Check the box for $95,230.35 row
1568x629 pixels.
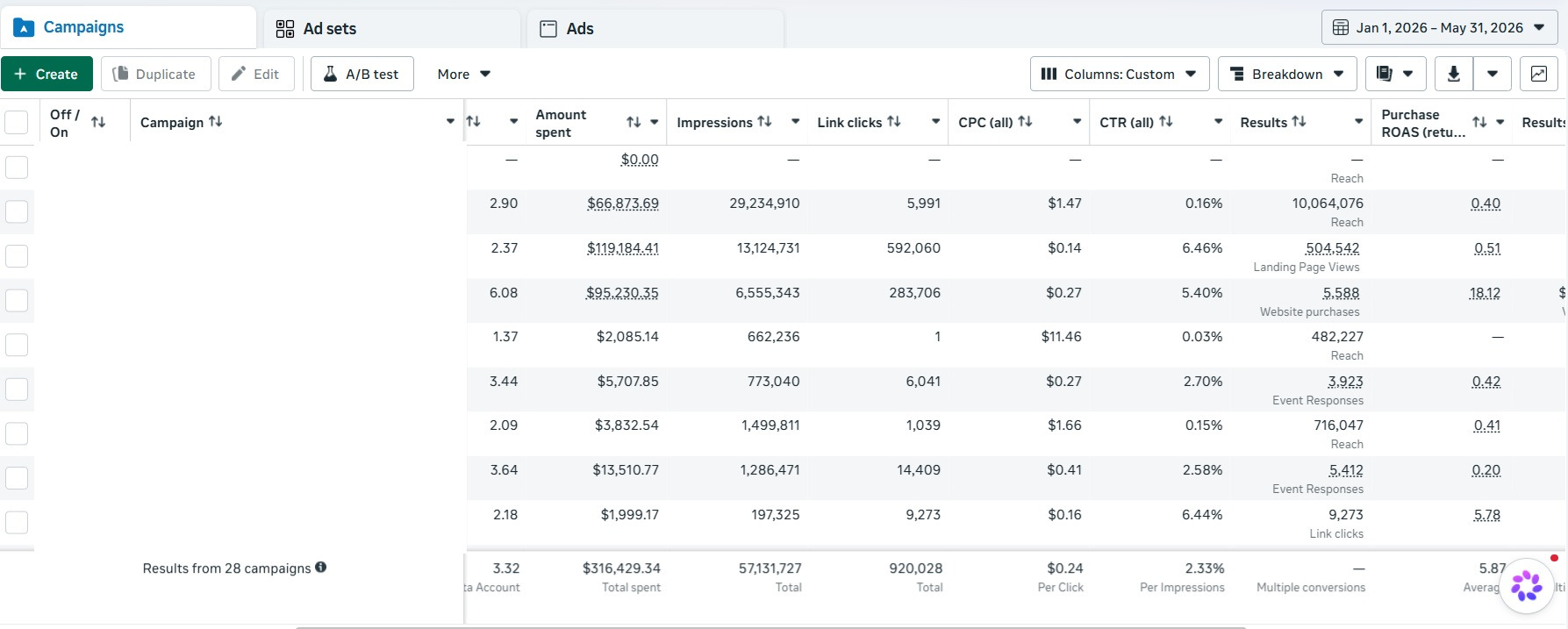[x=17, y=300]
